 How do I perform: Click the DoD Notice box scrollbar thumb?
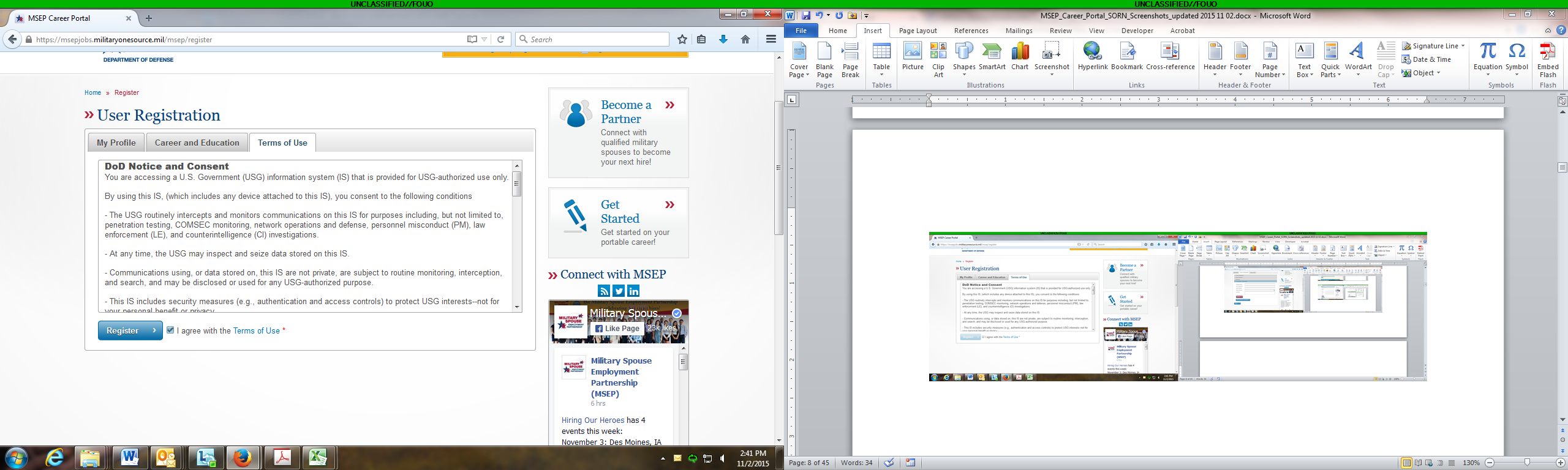click(517, 184)
